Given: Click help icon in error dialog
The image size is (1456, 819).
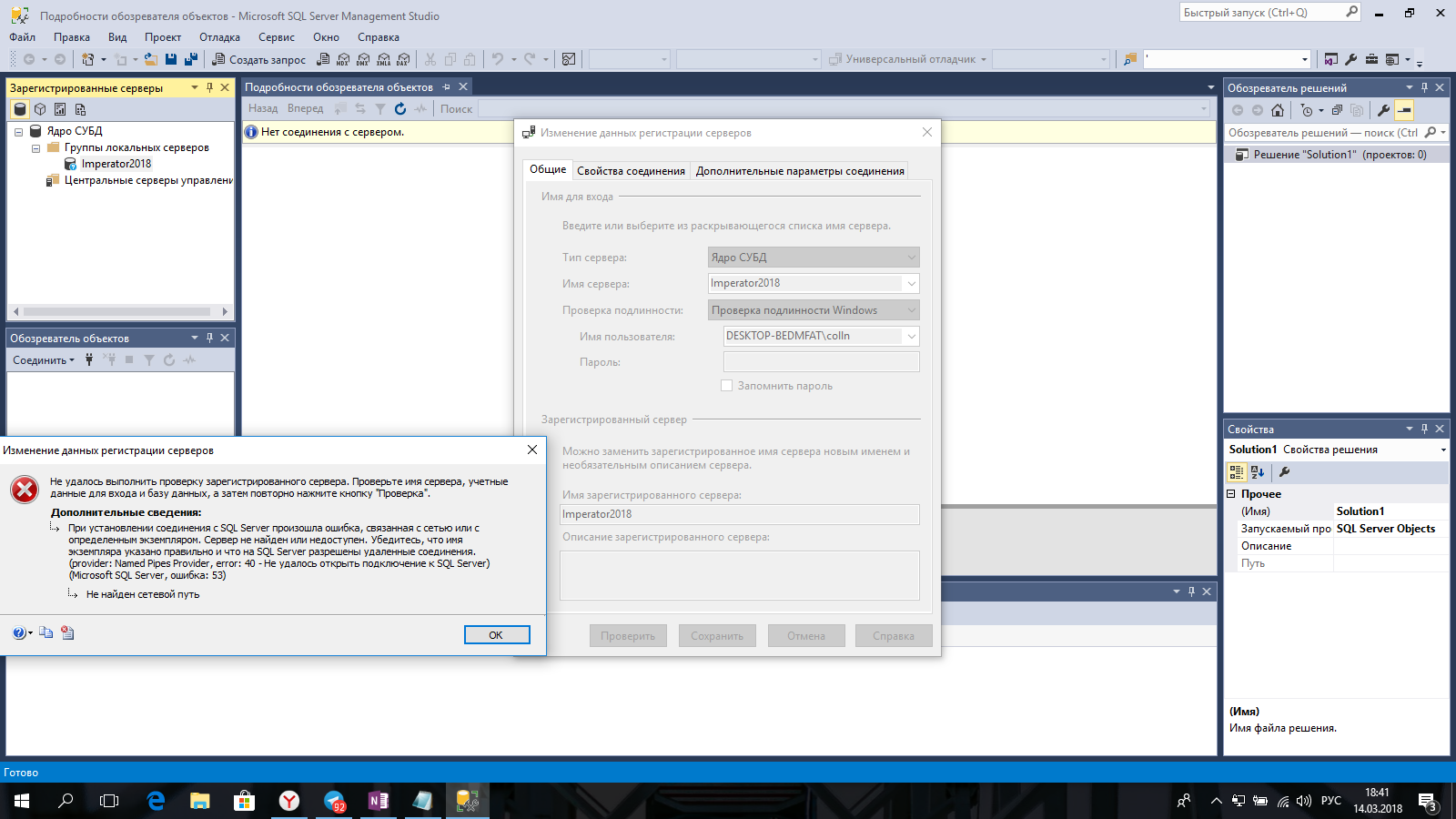Looking at the screenshot, I should point(19,632).
